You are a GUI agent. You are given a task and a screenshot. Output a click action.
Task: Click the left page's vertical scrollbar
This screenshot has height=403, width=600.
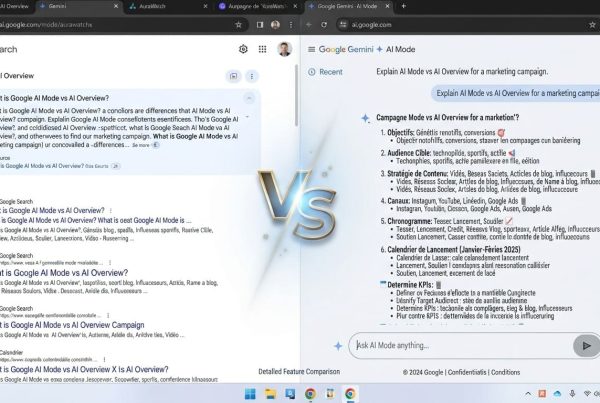[296, 96]
